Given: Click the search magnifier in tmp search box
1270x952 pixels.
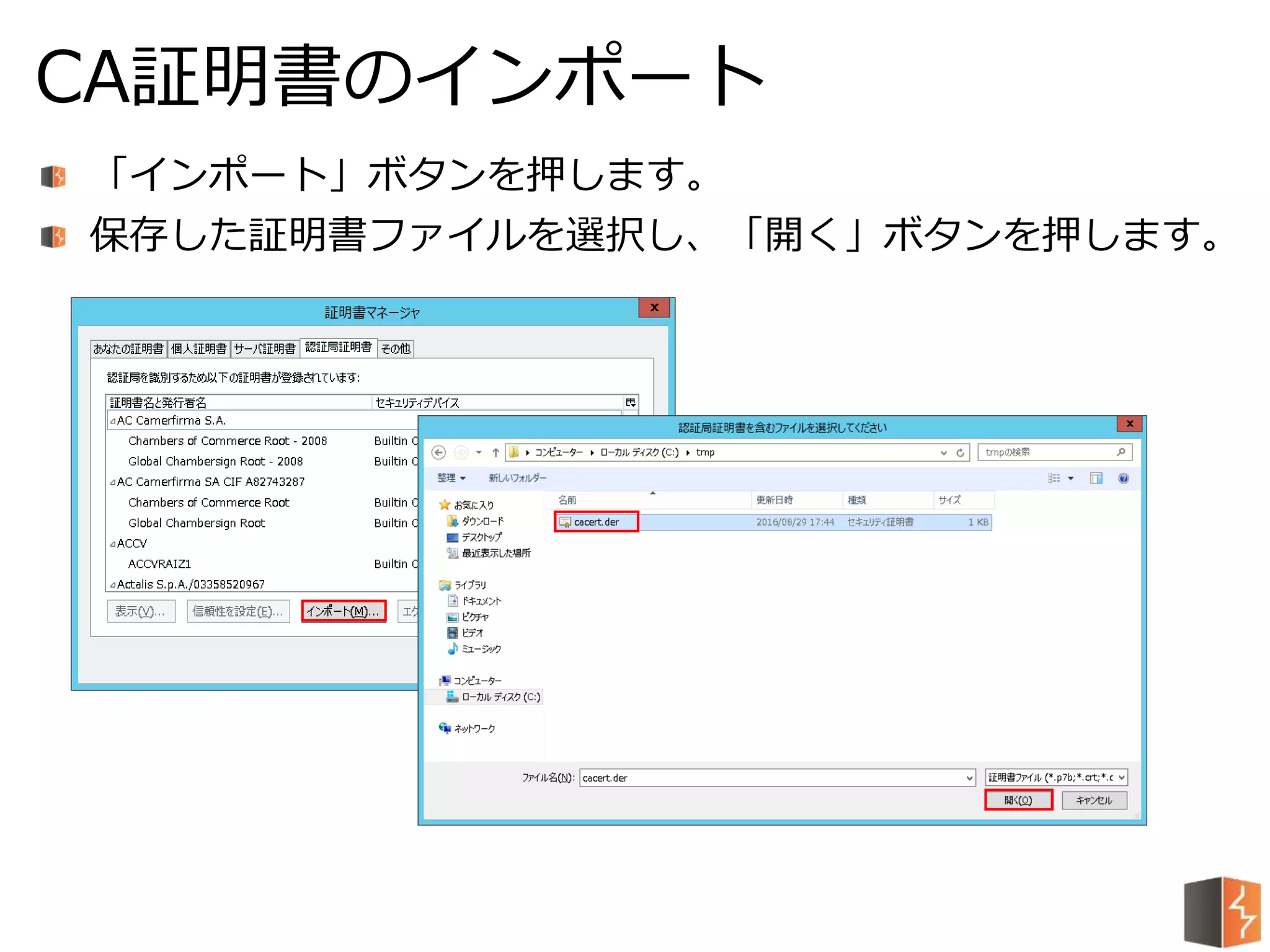Looking at the screenshot, I should (1121, 452).
